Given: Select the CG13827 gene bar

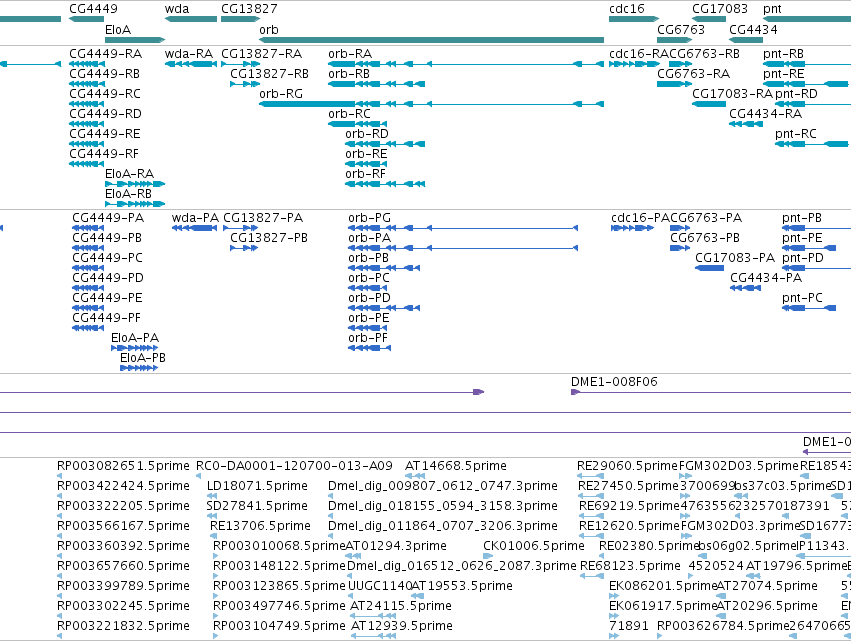Looking at the screenshot, I should coord(240,19).
